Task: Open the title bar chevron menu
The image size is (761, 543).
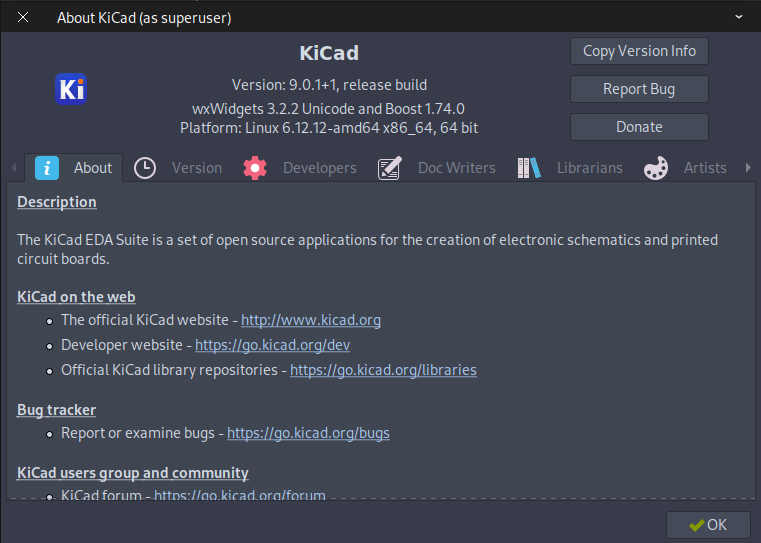Action: 739,17
